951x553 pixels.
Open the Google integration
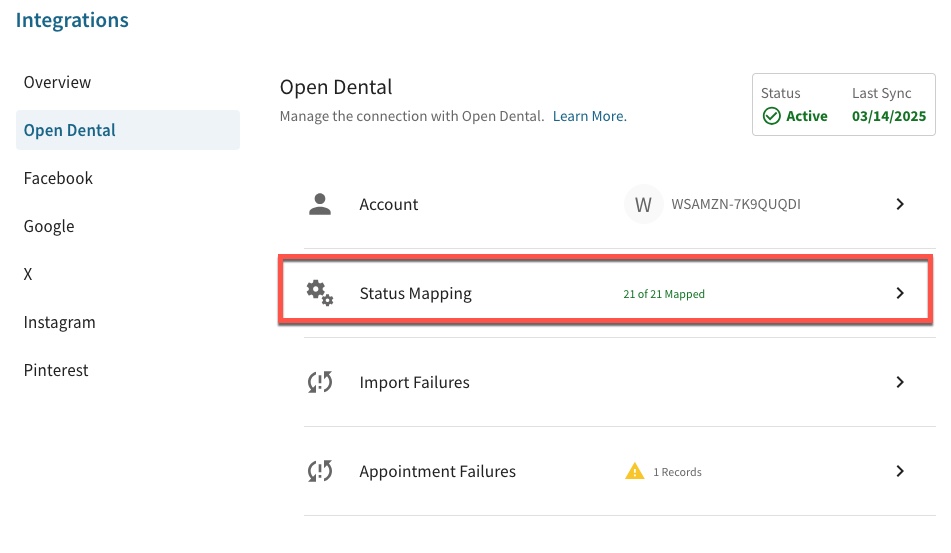pyautogui.click(x=49, y=226)
